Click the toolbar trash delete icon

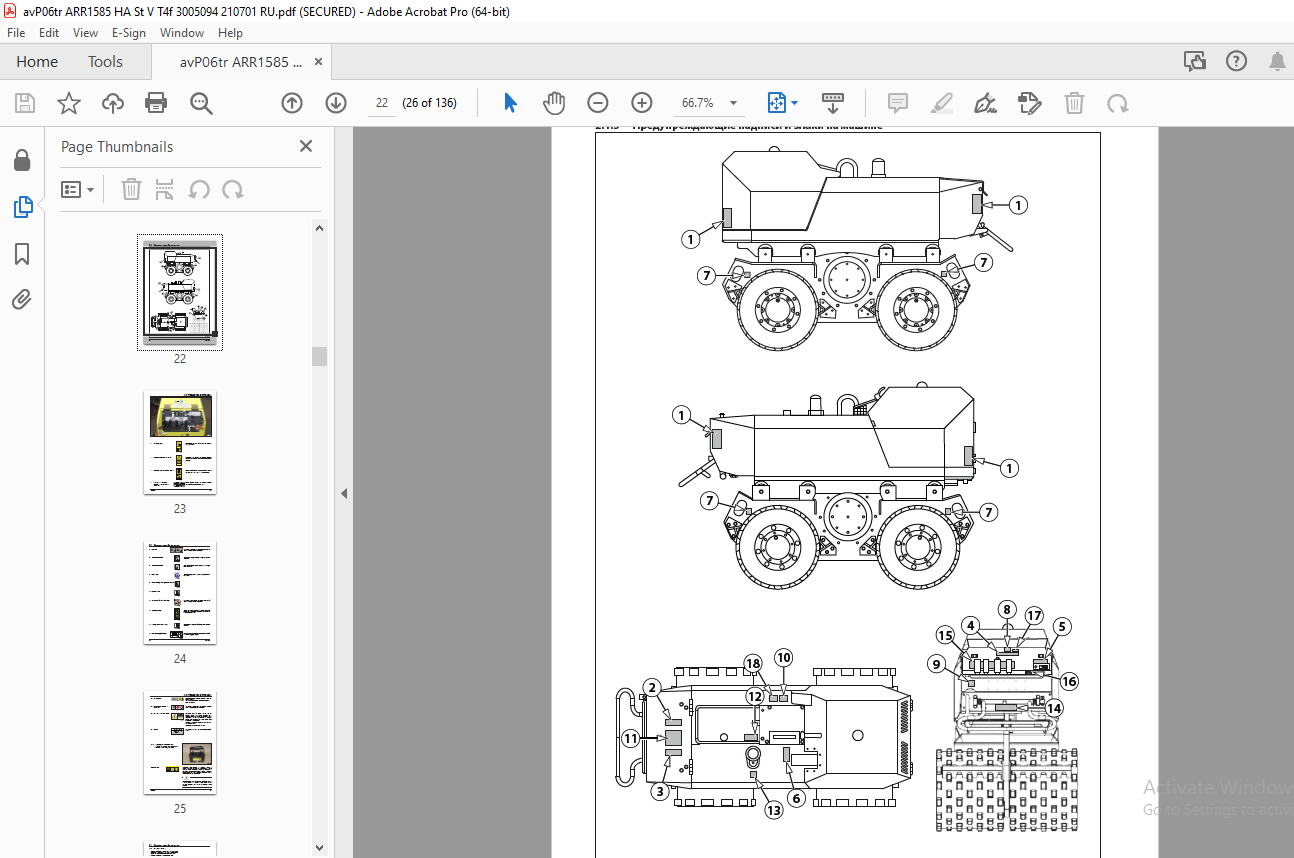click(x=1074, y=103)
